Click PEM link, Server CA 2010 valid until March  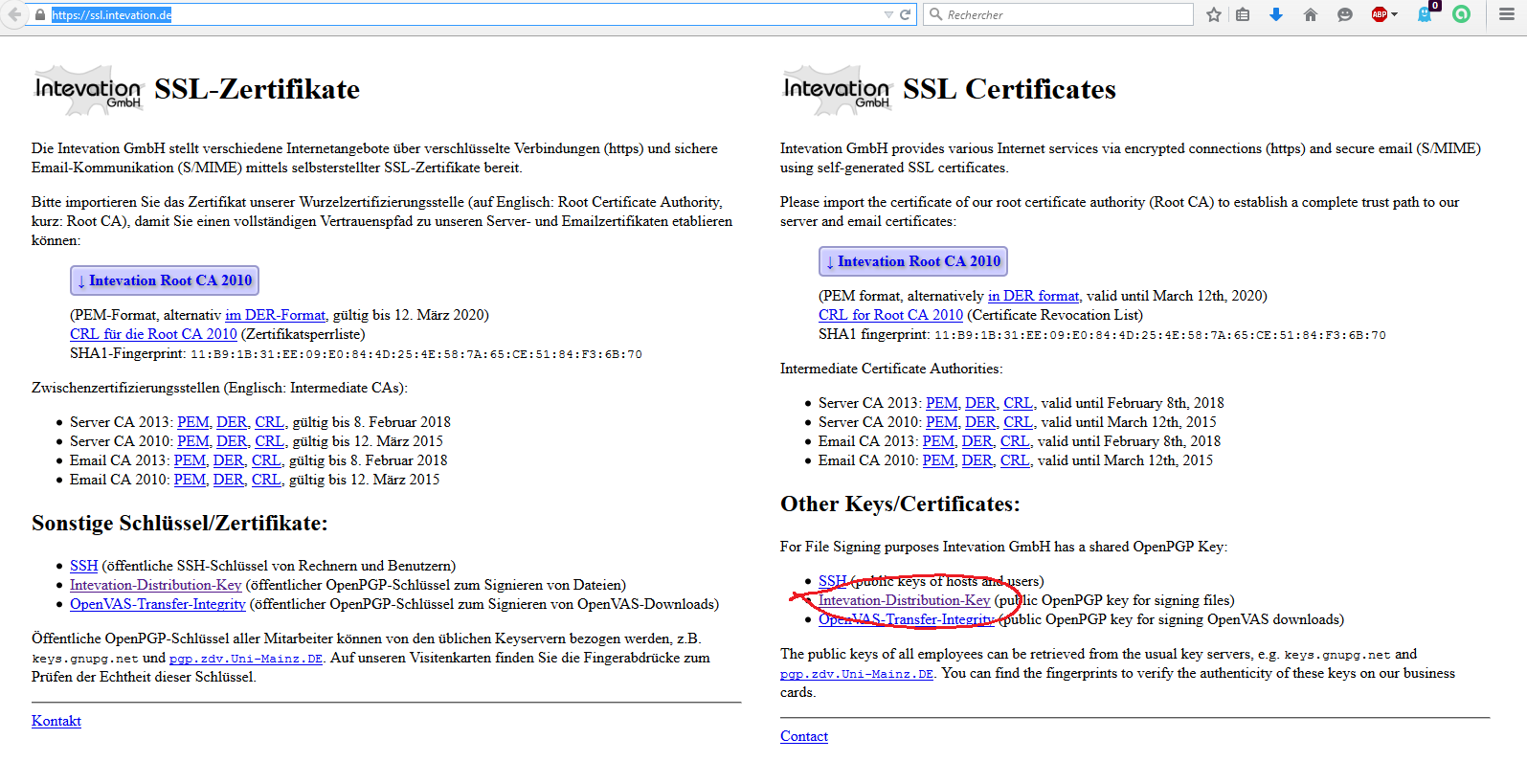tap(942, 422)
